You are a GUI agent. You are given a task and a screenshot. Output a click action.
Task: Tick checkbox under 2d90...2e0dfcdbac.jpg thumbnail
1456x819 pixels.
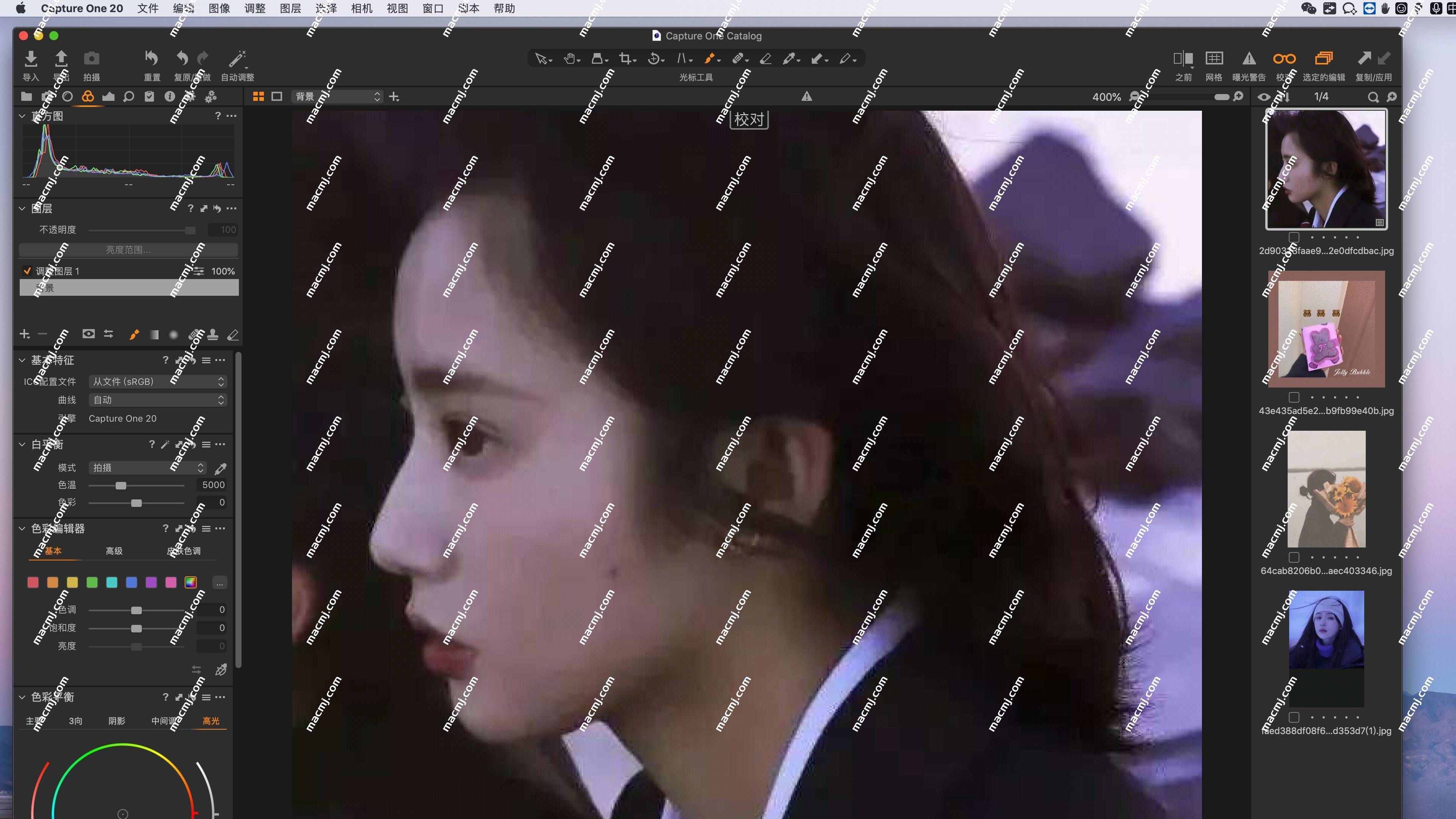(x=1294, y=237)
